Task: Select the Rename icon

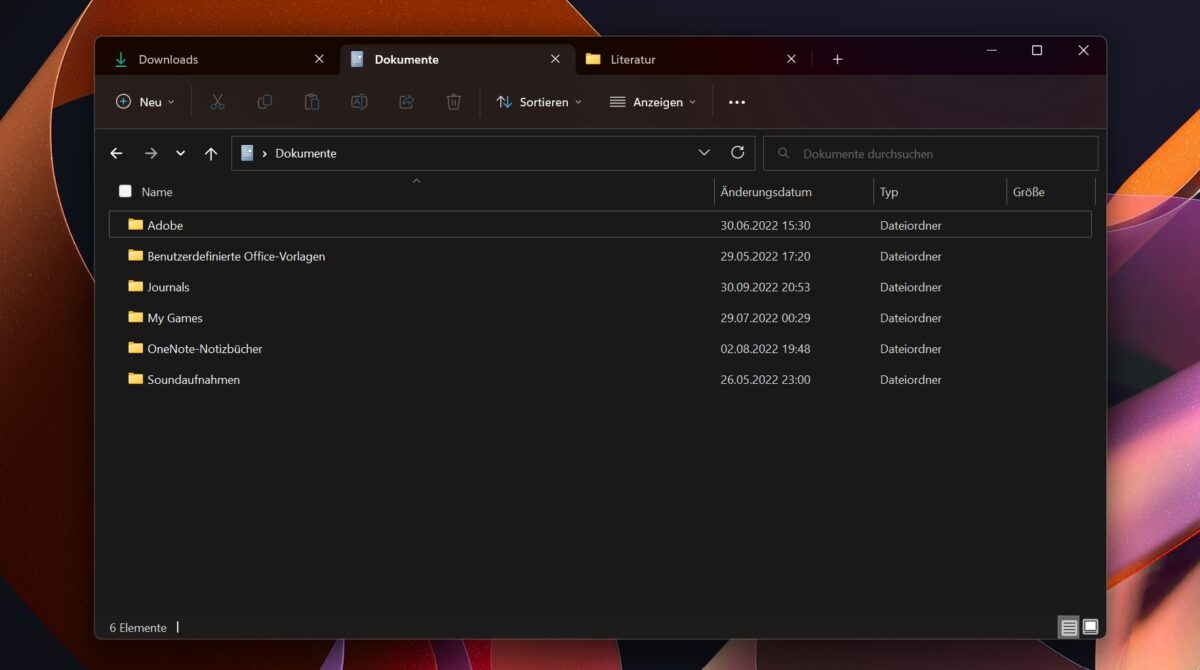Action: 359,101
